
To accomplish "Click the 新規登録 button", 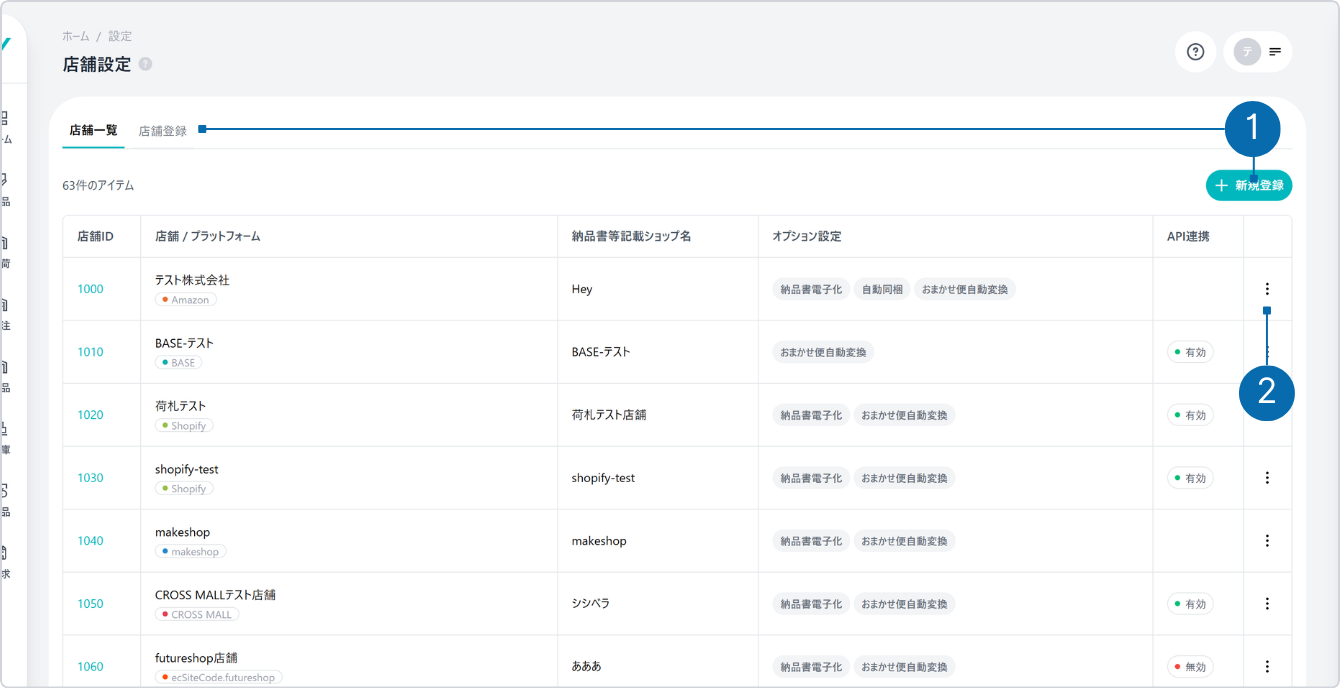I will (x=1248, y=185).
